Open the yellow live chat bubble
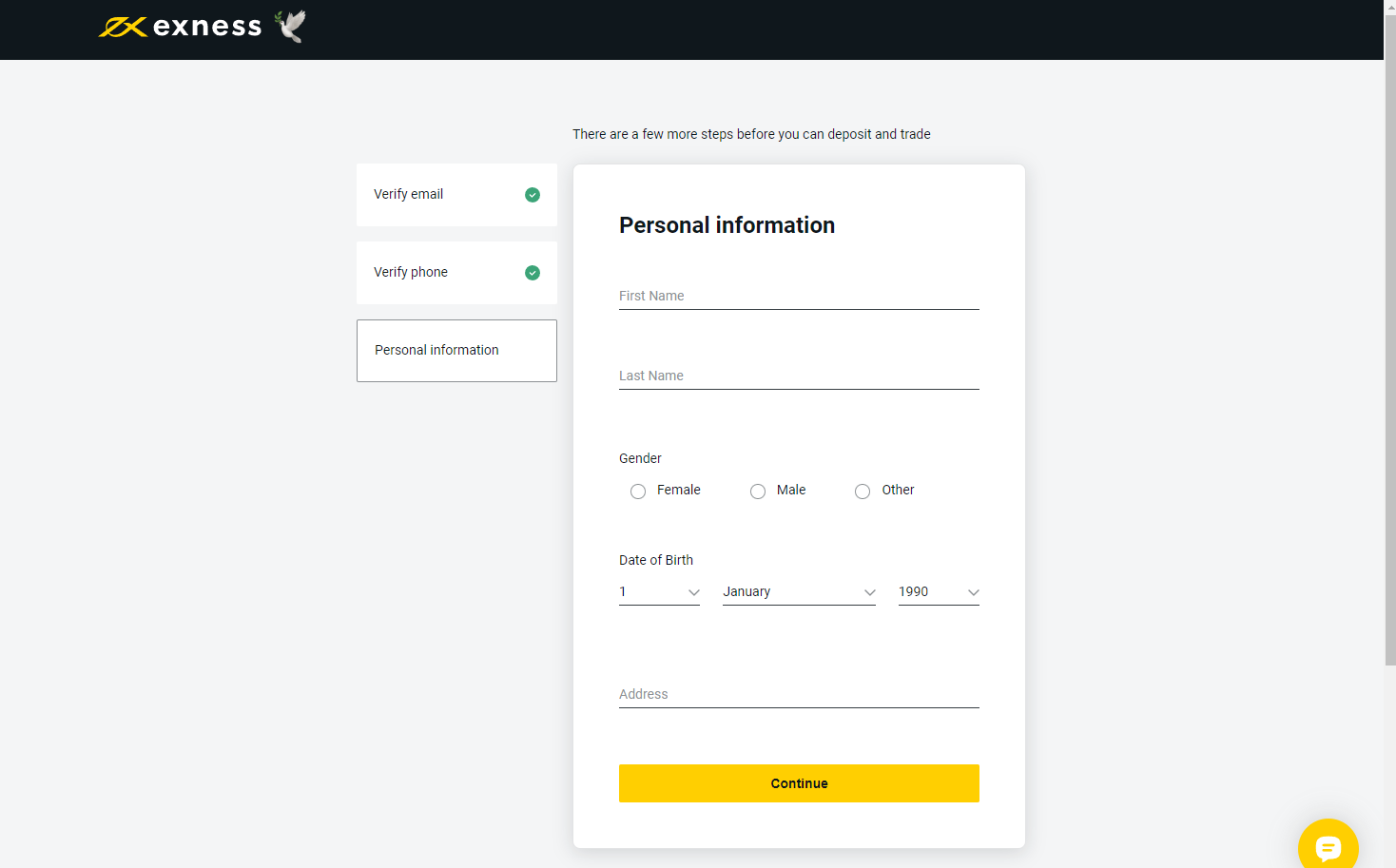Viewport: 1396px width, 868px height. [1328, 846]
